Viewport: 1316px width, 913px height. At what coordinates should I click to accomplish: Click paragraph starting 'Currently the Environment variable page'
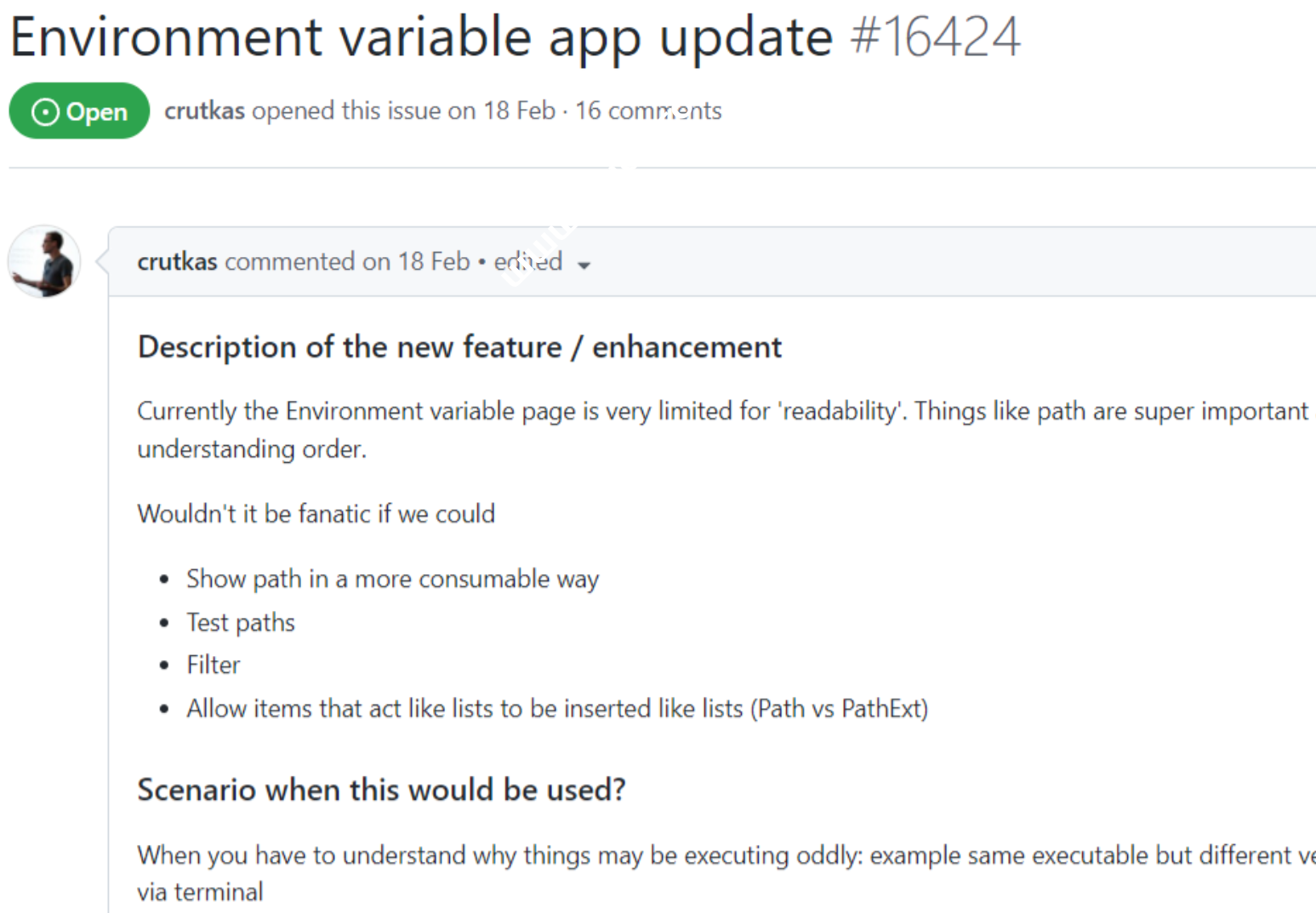tap(595, 412)
